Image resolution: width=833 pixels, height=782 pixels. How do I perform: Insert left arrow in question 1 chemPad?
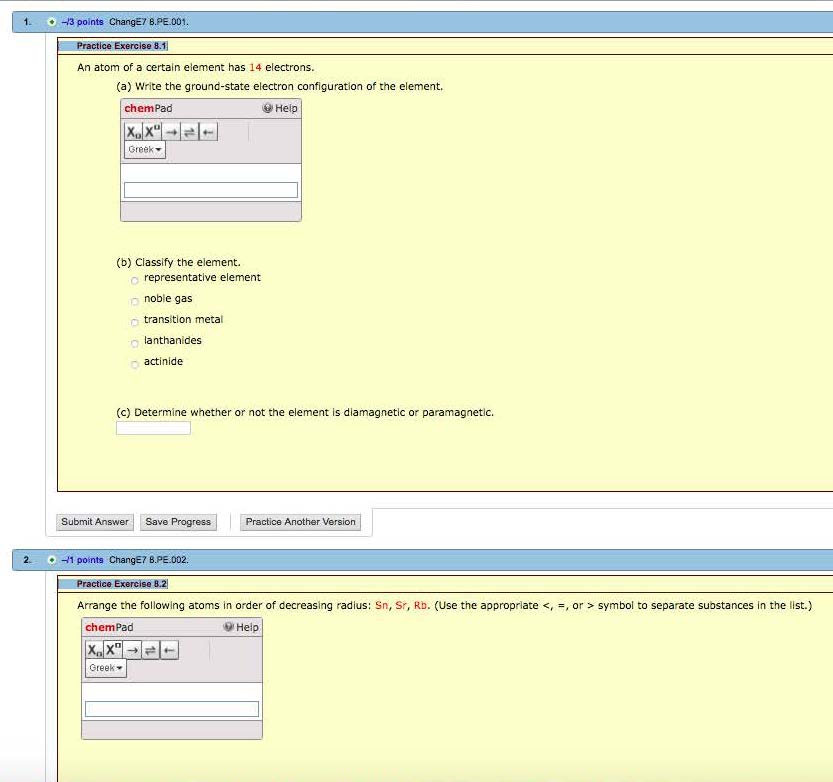(207, 132)
